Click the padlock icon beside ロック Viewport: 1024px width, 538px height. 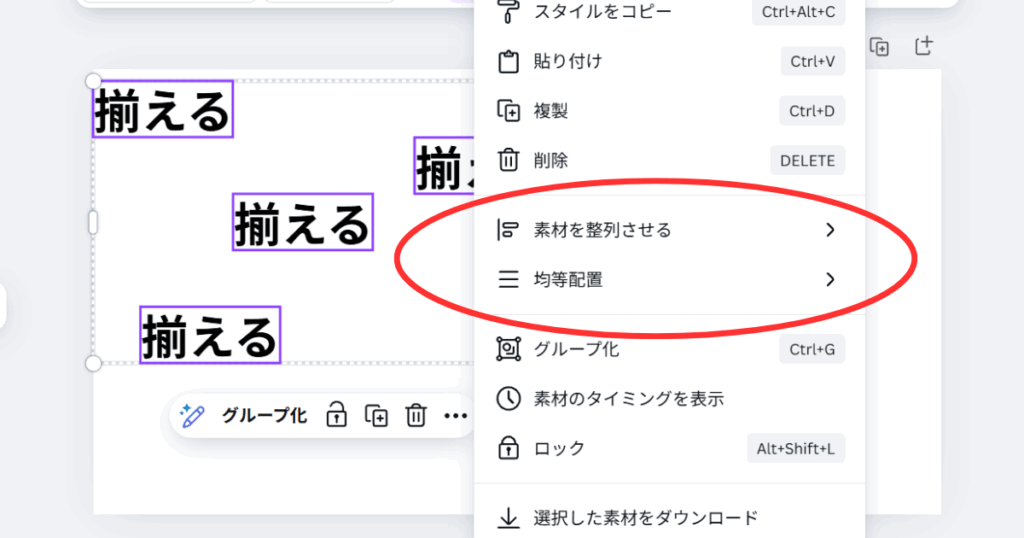coord(508,448)
